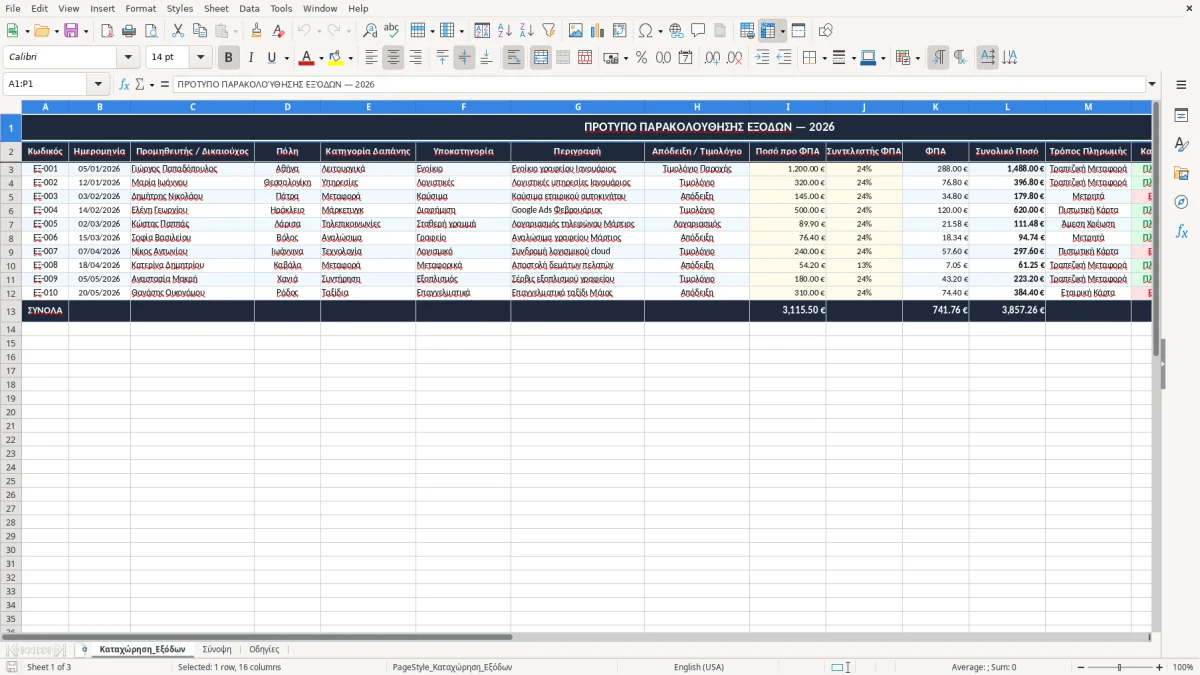Viewport: 1200px width, 675px height.
Task: Open sidebar Gallery panel icon
Action: (x=1181, y=174)
